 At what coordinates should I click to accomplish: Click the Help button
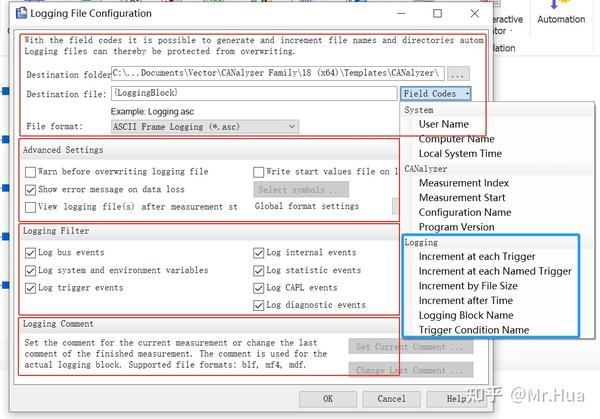point(456,399)
